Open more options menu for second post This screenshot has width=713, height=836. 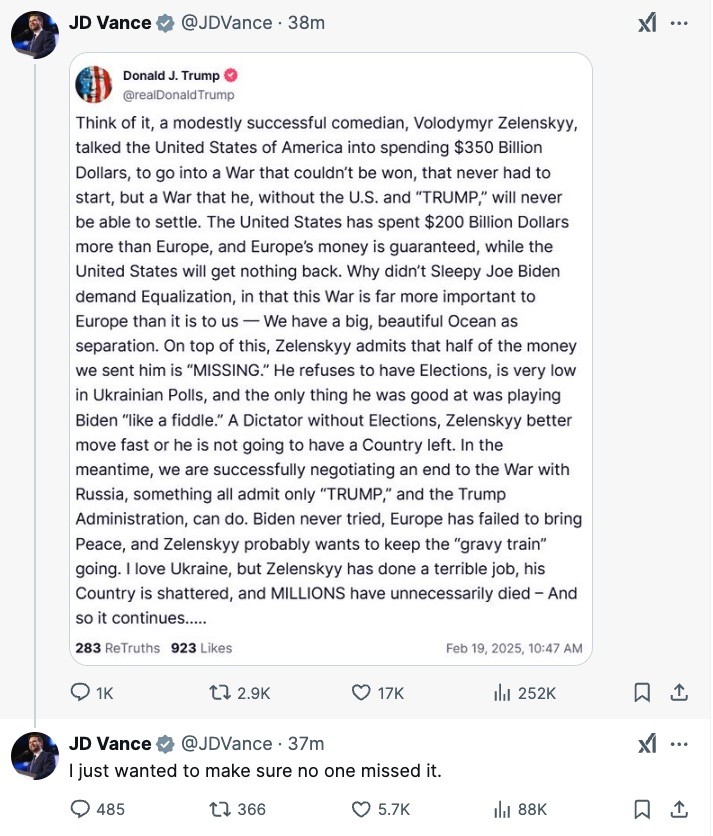[x=680, y=744]
